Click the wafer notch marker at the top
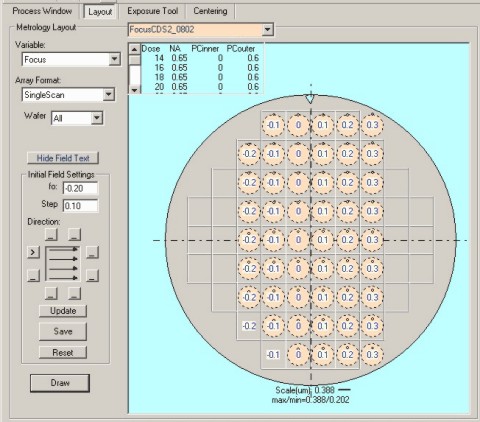This screenshot has width=480, height=422. coord(310,99)
